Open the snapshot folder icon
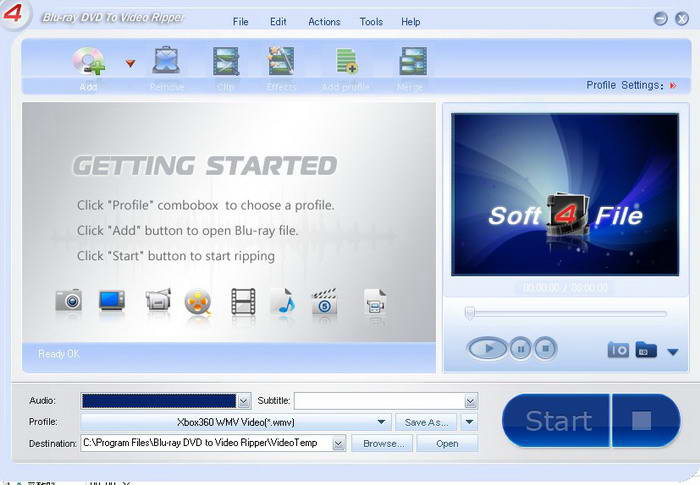The width and height of the screenshot is (700, 485). click(x=646, y=350)
